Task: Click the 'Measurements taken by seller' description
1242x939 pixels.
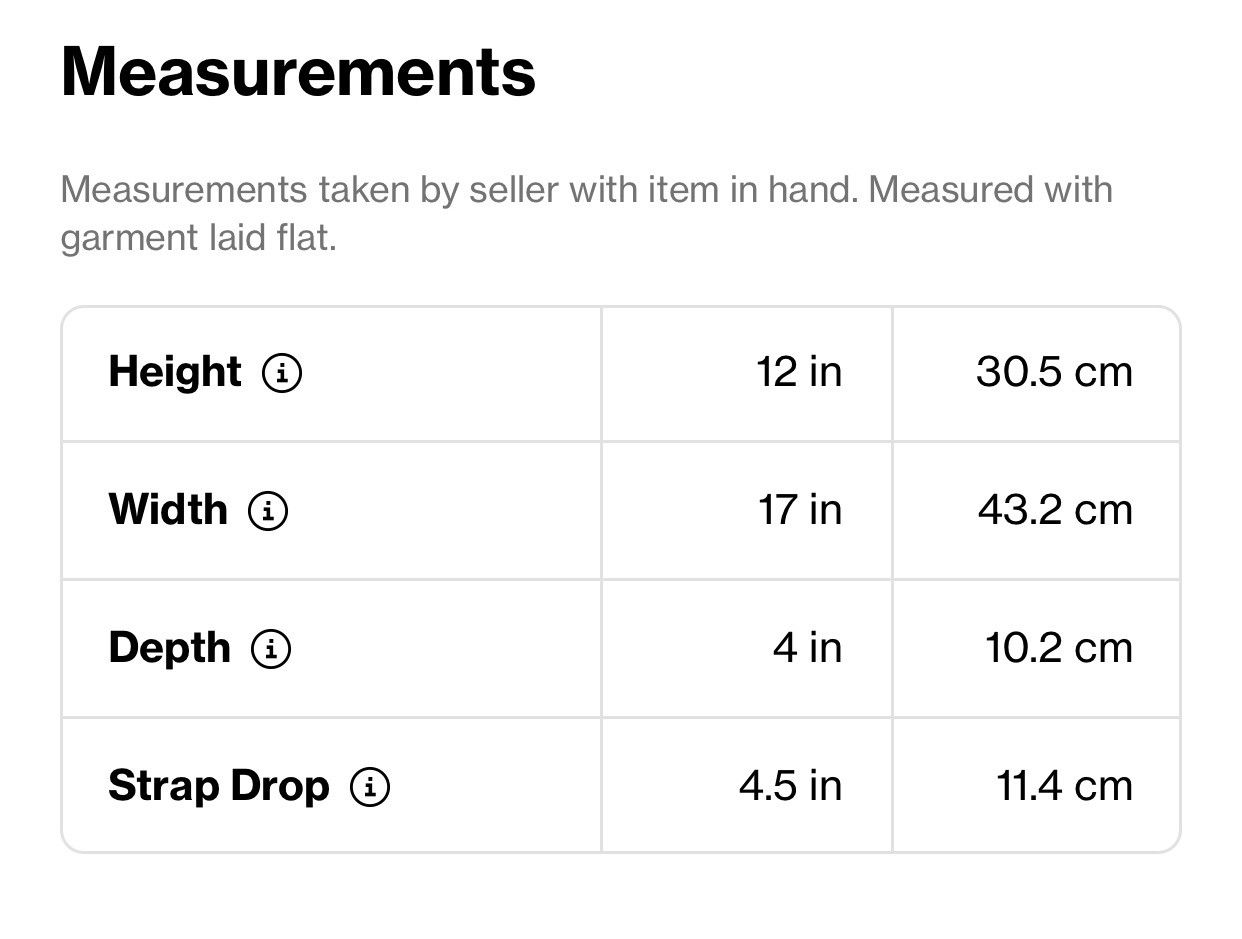Action: 586,213
